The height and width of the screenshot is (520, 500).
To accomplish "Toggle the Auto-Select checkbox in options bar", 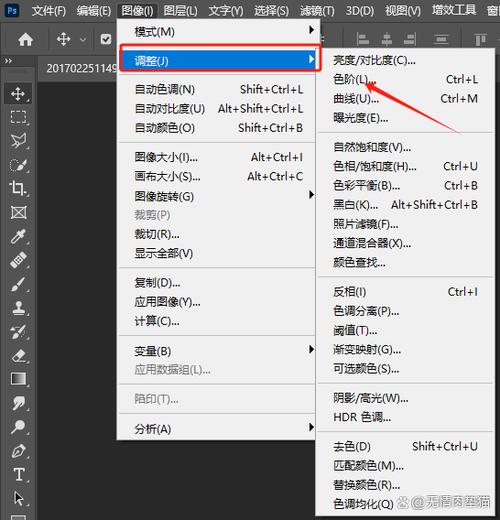I will coord(106,39).
